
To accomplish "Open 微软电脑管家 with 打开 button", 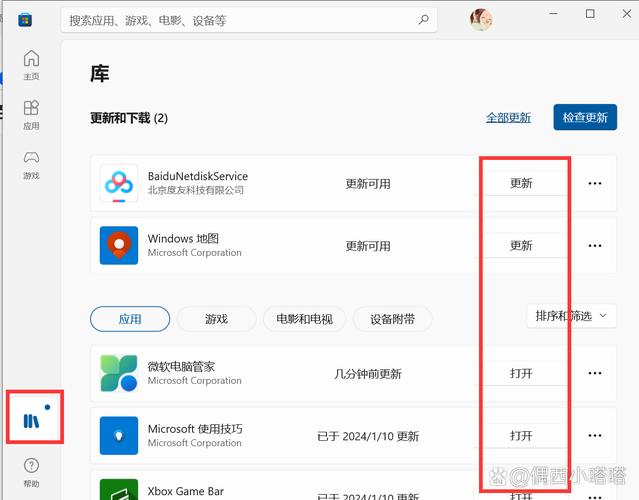I will 521,373.
